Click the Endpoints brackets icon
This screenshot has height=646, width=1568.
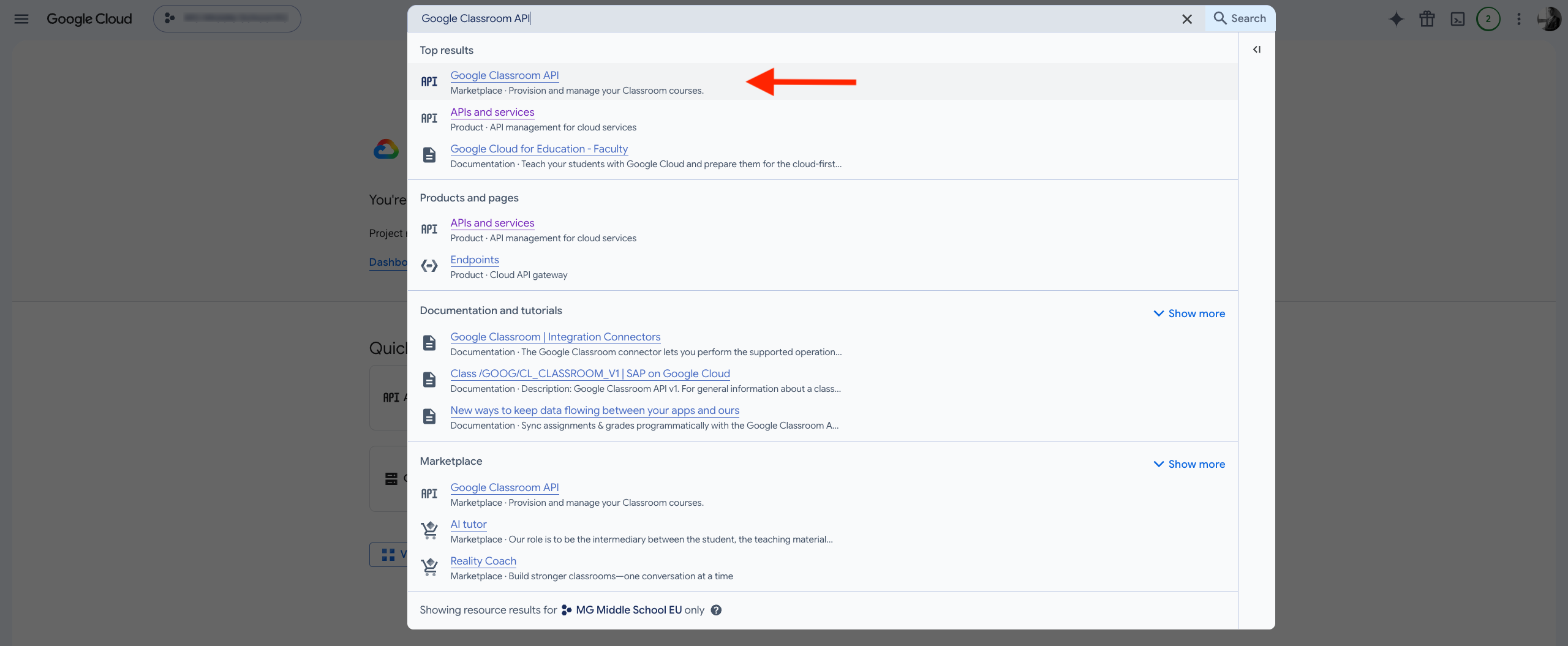coord(429,266)
